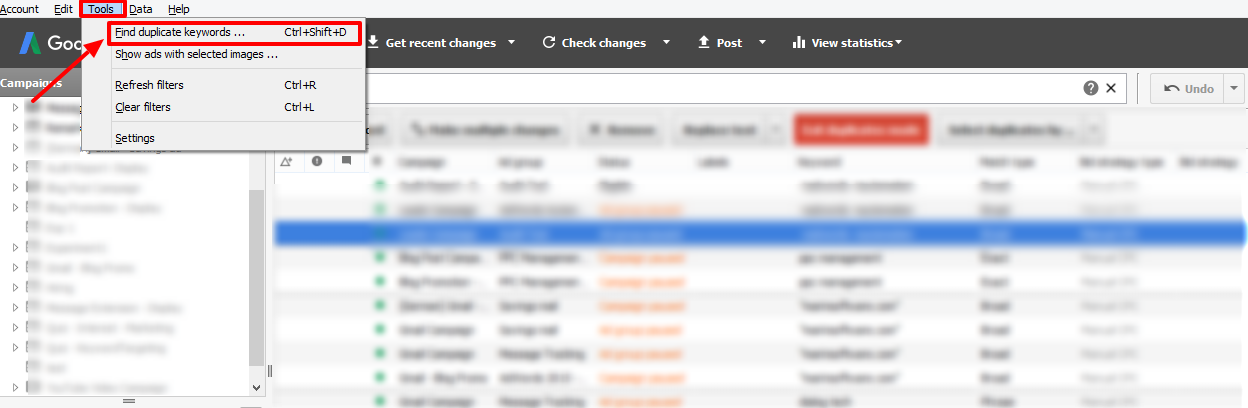The width and height of the screenshot is (1248, 408).
Task: Click the red button in the keyword toolbar
Action: coord(861,130)
